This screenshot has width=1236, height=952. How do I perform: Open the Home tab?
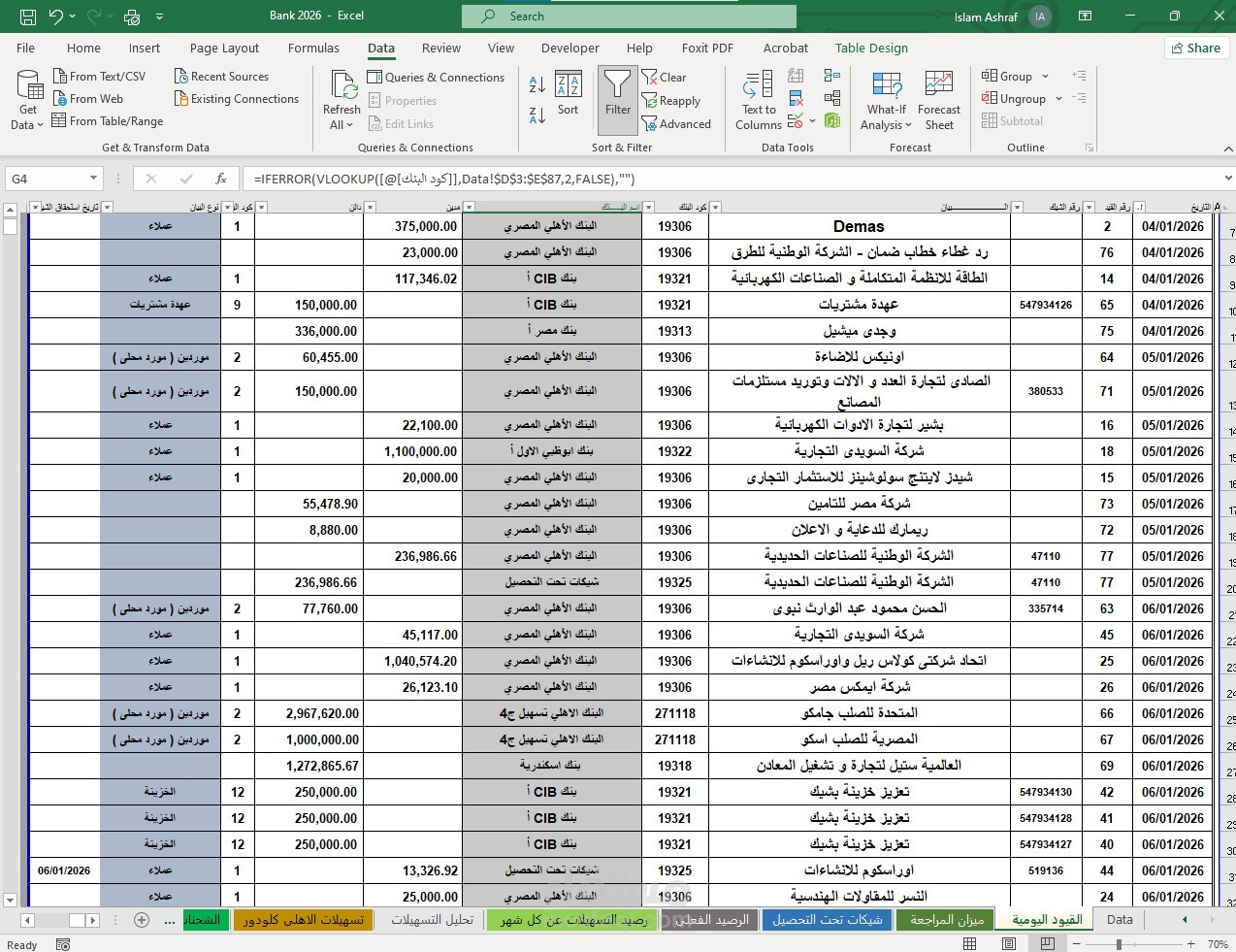83,48
